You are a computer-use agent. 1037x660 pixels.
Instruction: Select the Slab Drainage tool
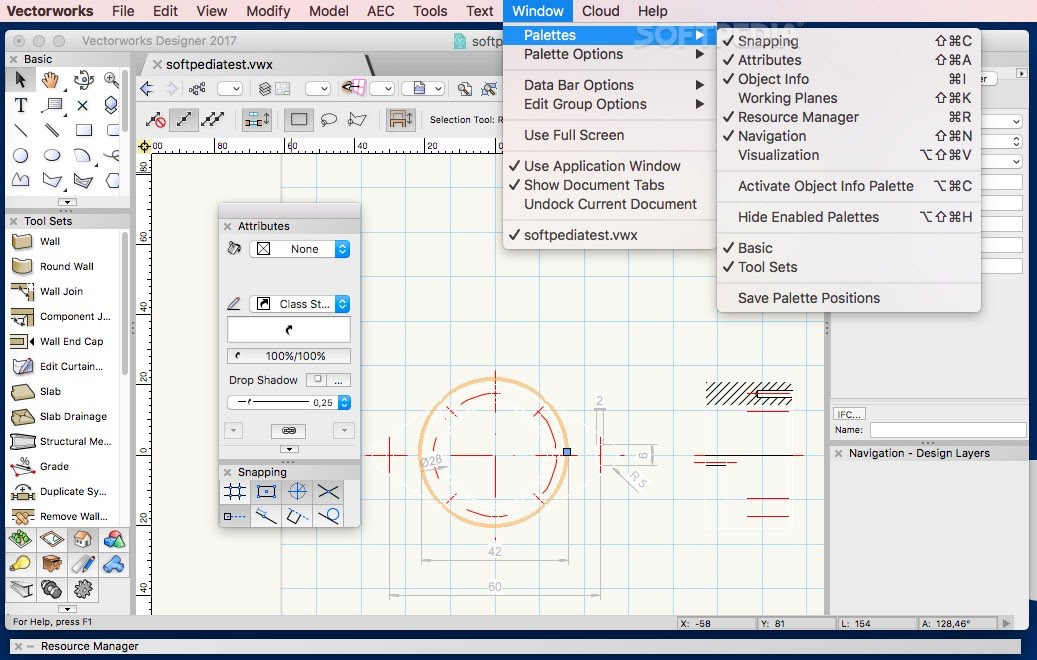[x=73, y=417]
